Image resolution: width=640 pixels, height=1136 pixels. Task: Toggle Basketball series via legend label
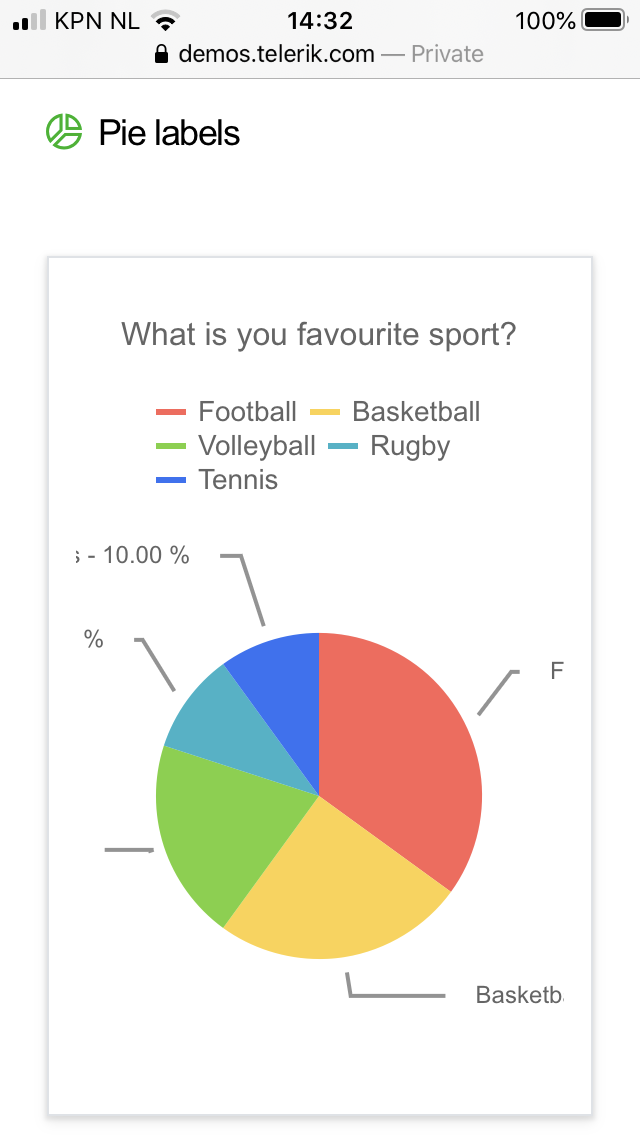416,412
